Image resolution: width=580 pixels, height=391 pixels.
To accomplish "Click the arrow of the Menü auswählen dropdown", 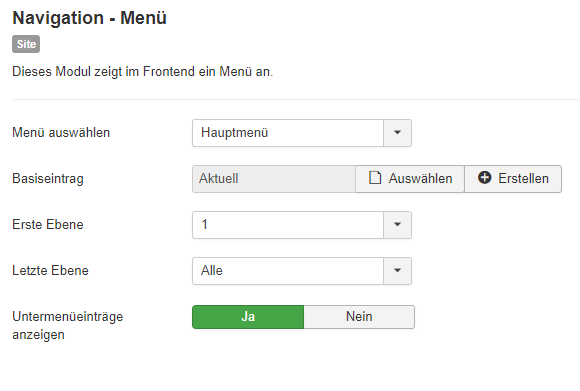I will (397, 133).
